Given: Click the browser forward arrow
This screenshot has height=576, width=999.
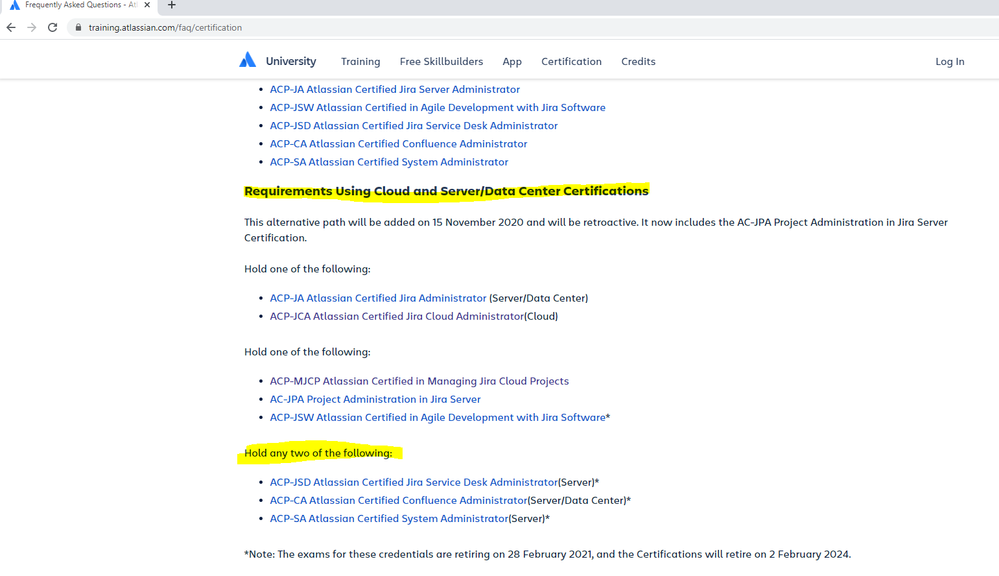Looking at the screenshot, I should (31, 28).
